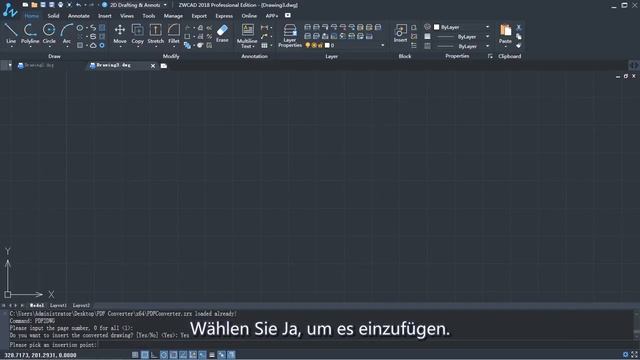Screen dimensions: 640x360
Task: Toggle Ortho mode in status bar
Action: click(x=154, y=355)
